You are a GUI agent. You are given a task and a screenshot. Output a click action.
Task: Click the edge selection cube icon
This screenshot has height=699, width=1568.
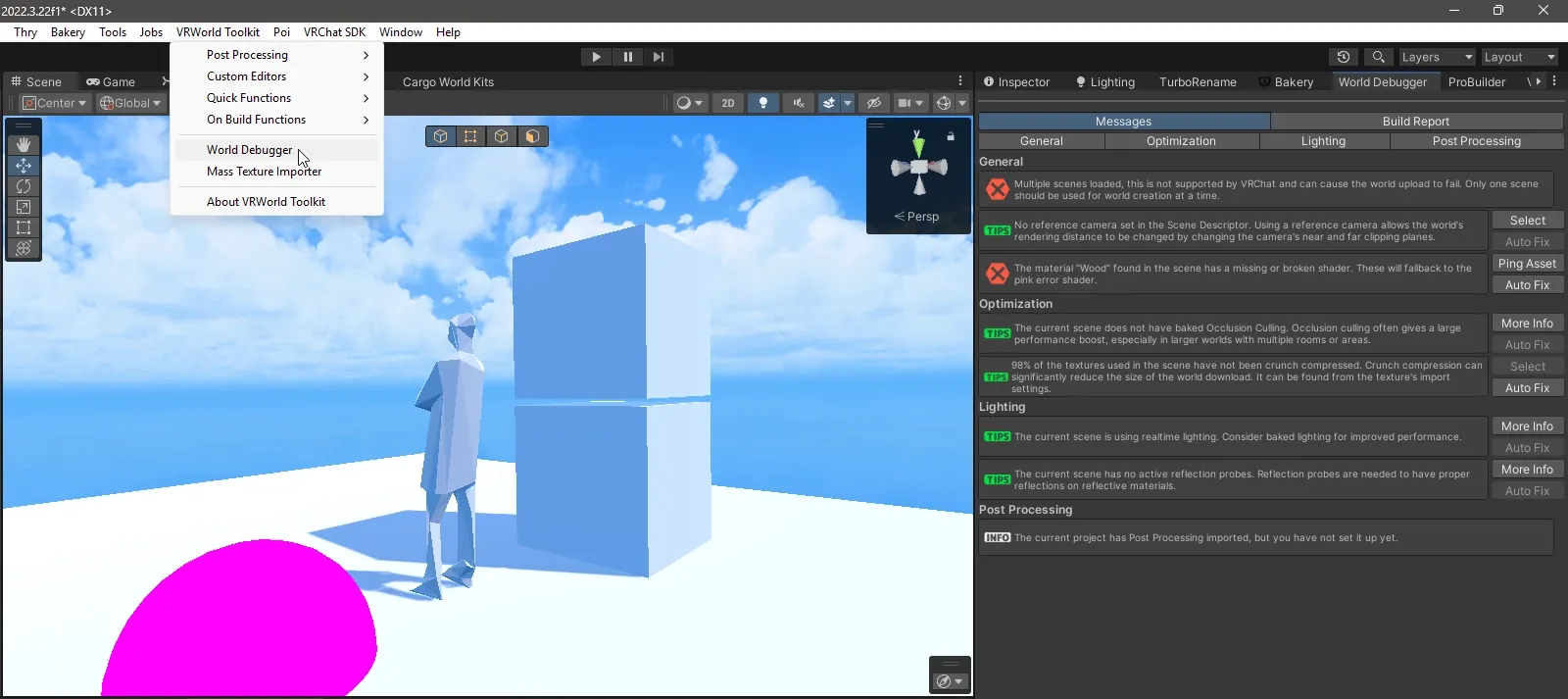click(x=502, y=136)
